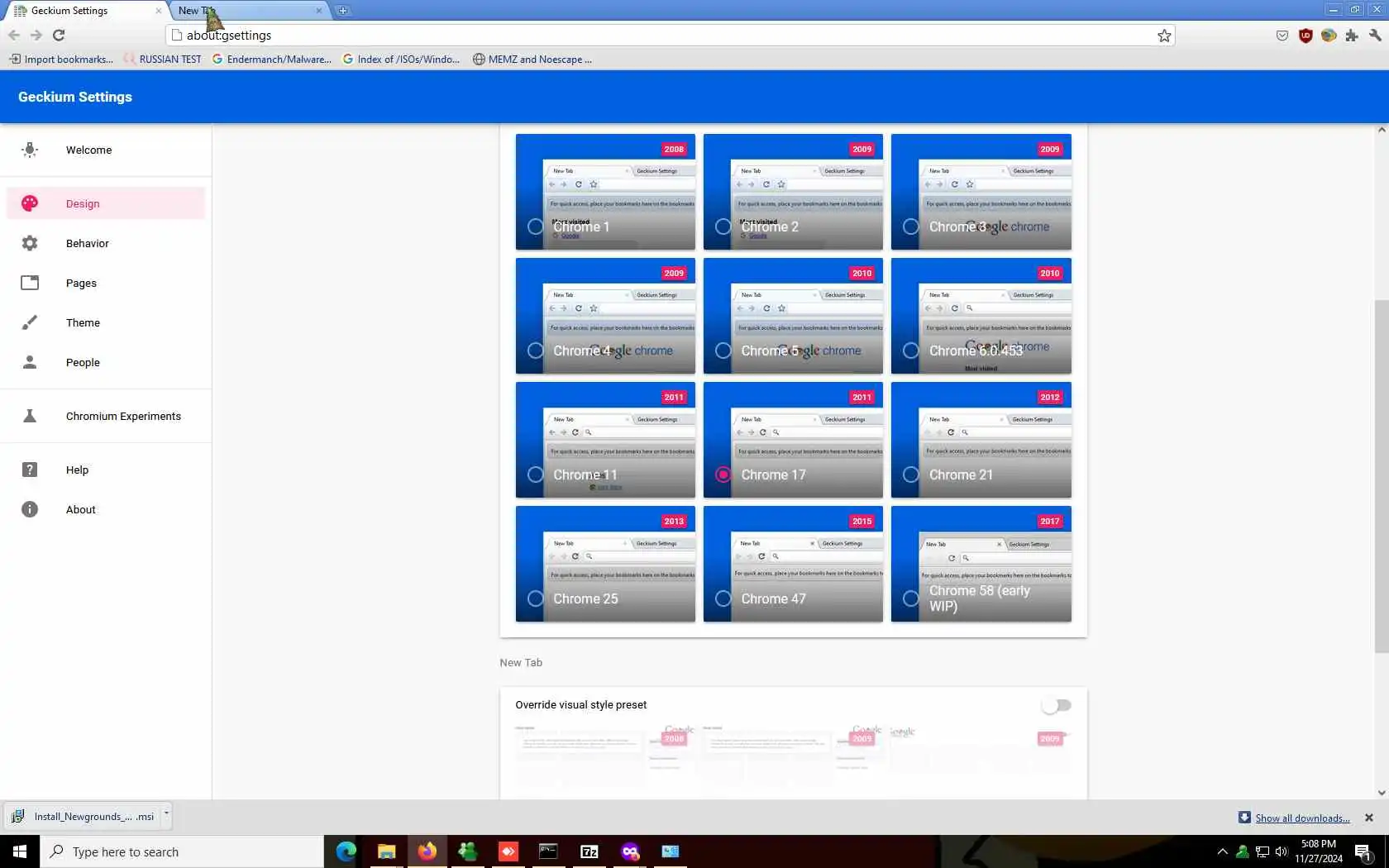Open the notification center icon
The image size is (1389, 868).
point(1363,851)
